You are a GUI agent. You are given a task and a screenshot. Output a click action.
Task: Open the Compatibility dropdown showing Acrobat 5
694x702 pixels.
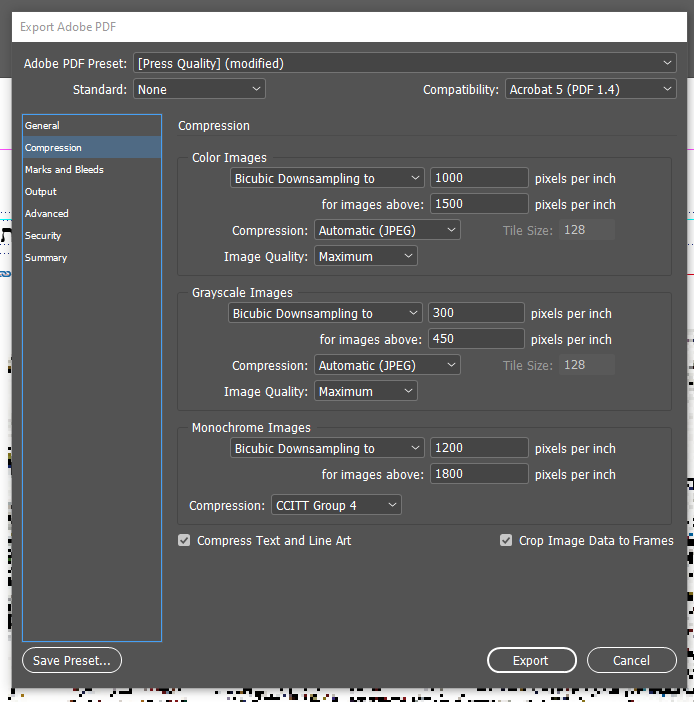coord(591,89)
